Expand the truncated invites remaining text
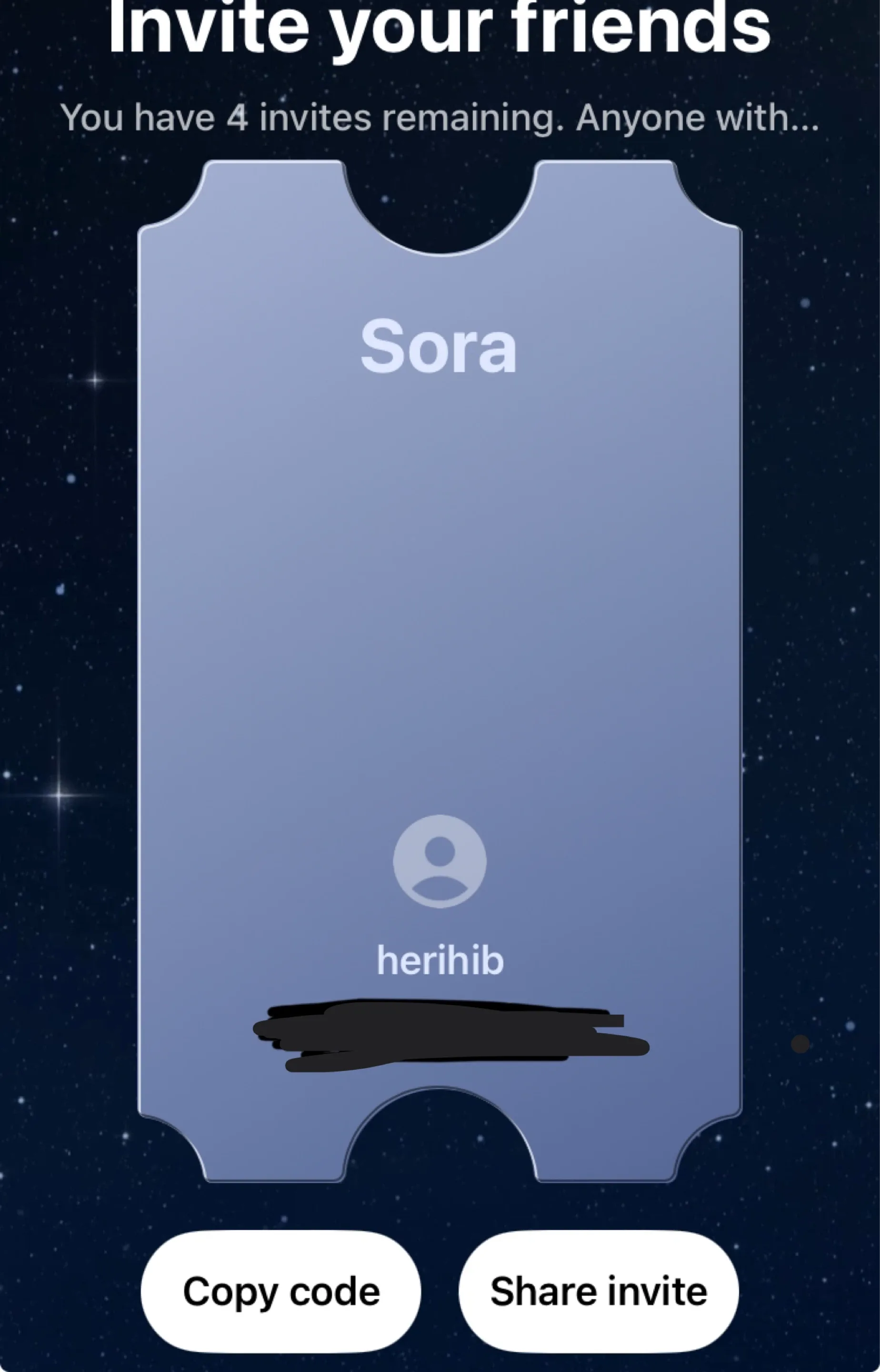 point(440,117)
